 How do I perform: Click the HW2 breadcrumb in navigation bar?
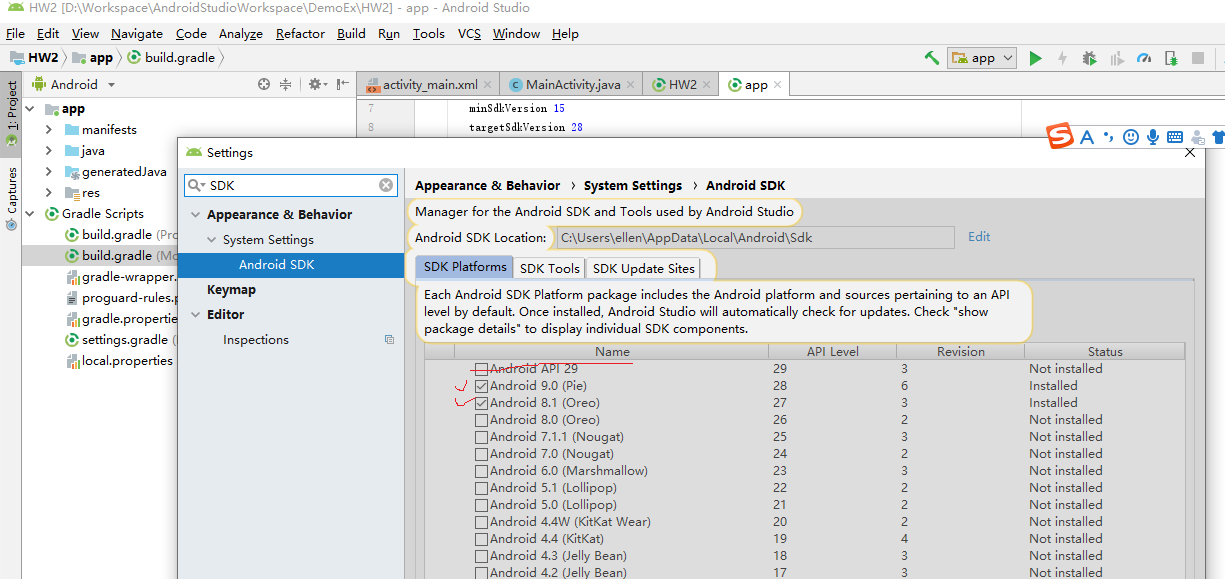34,58
